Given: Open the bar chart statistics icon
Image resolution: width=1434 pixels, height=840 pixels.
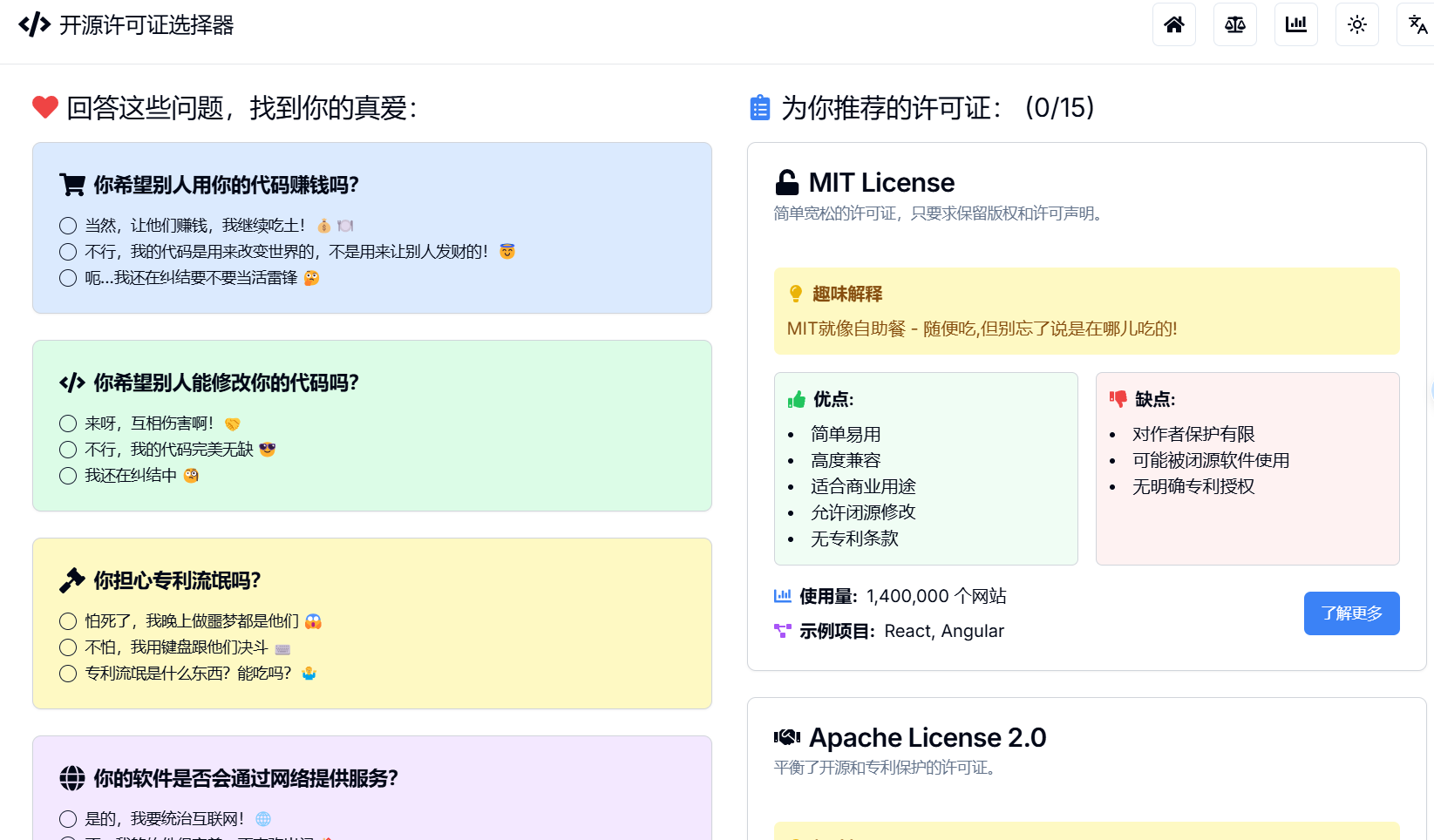Looking at the screenshot, I should 1296,24.
